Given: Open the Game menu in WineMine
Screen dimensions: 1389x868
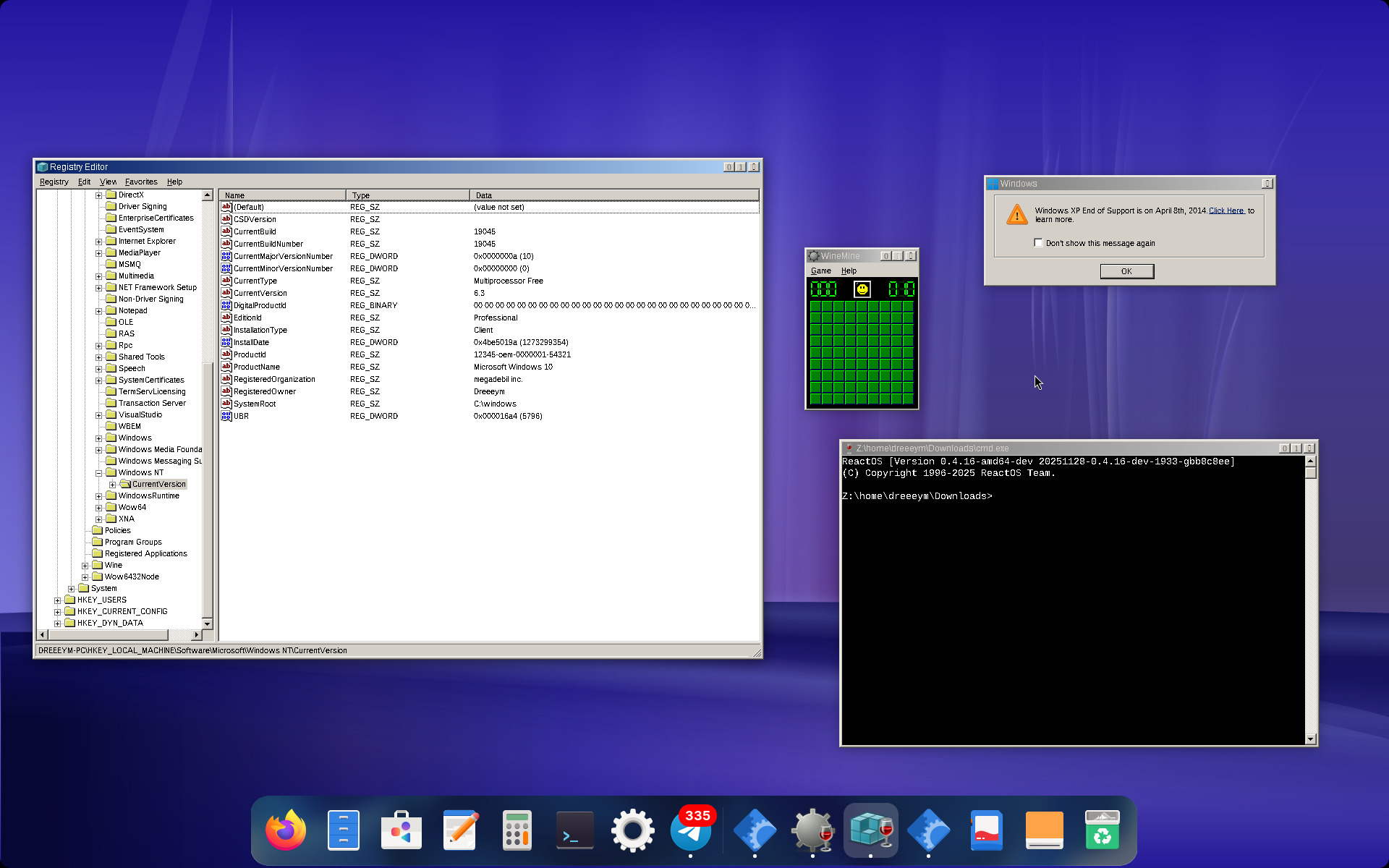Looking at the screenshot, I should [x=820, y=271].
